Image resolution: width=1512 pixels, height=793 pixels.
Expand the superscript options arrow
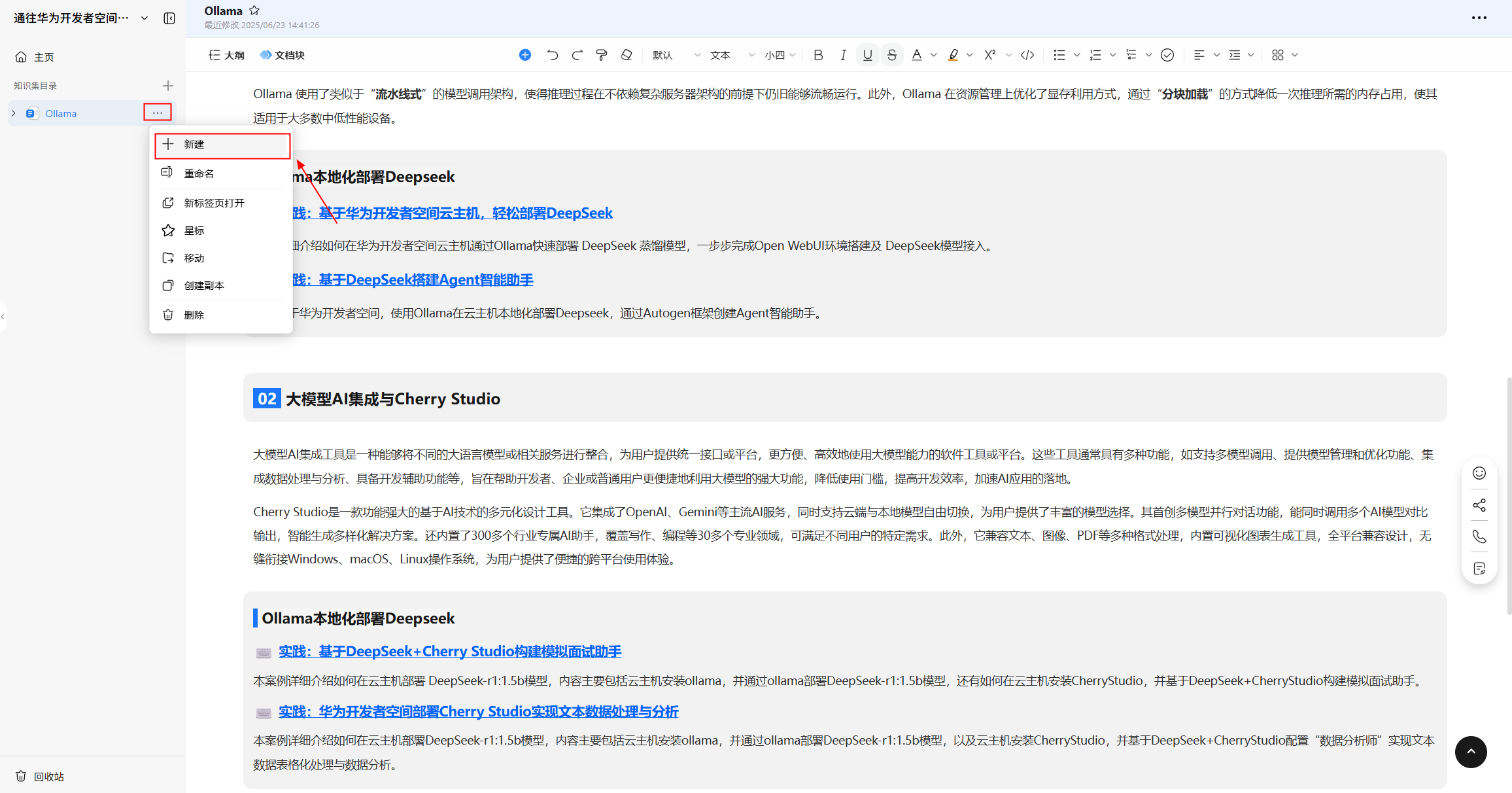1008,55
